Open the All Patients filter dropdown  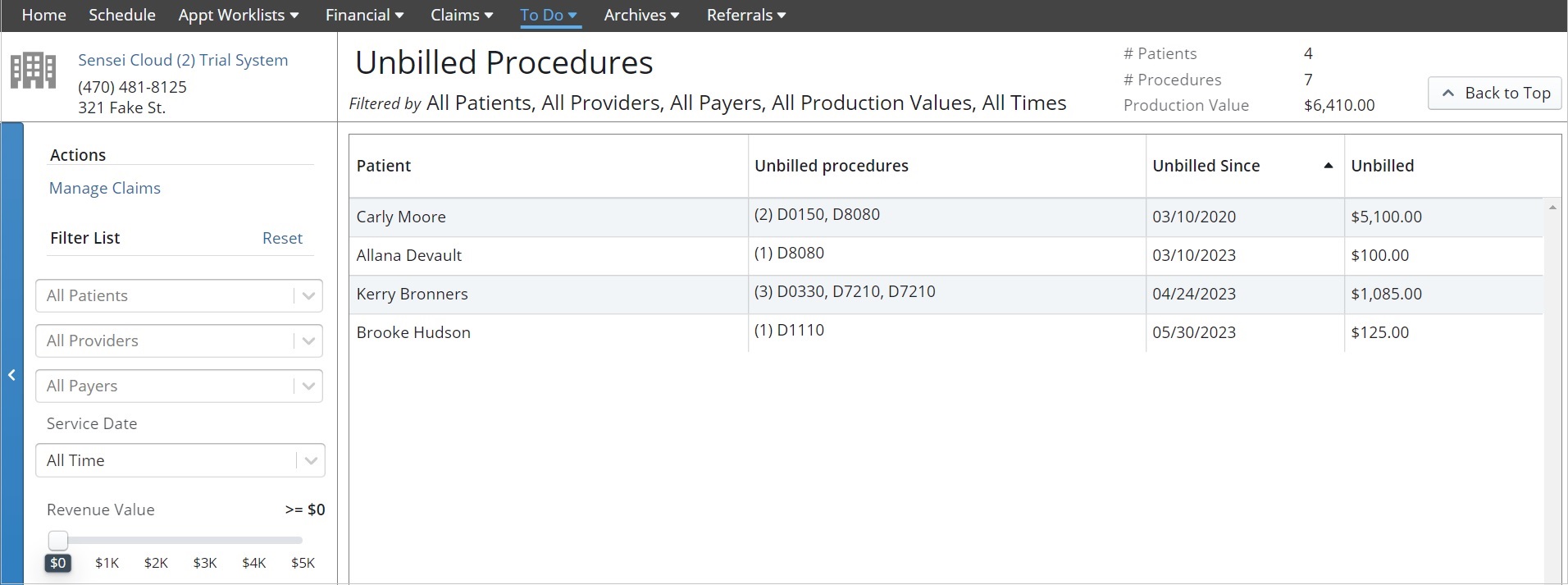[x=179, y=295]
